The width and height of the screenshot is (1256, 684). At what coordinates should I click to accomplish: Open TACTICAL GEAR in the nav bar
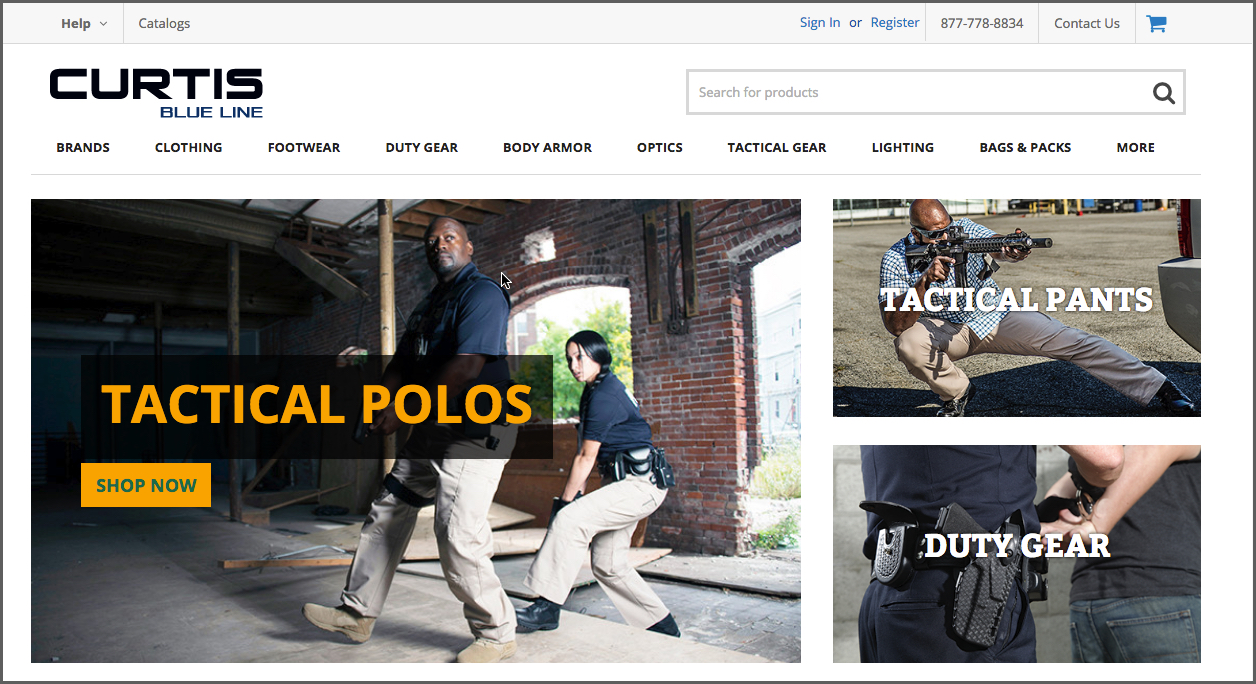pyautogui.click(x=776, y=147)
